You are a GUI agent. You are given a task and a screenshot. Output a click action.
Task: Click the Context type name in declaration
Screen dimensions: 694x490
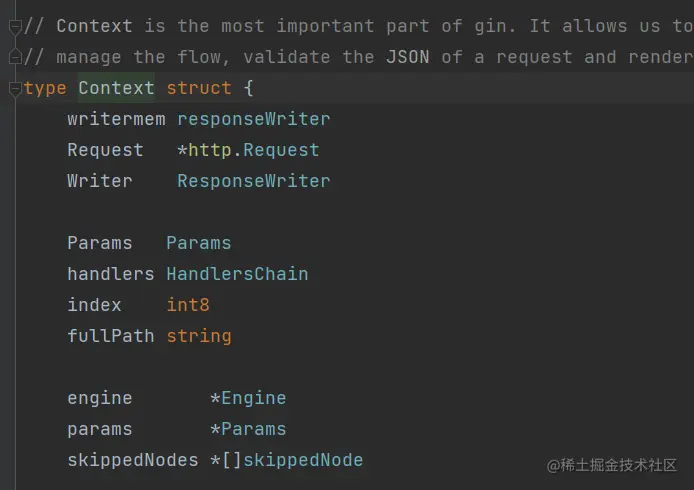pos(116,88)
